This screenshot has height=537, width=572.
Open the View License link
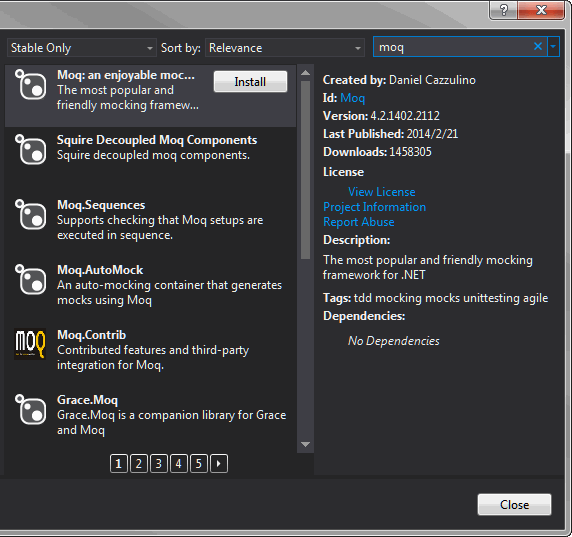382,192
